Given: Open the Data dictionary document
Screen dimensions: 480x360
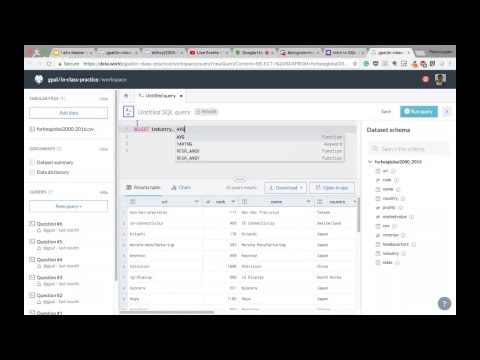Looking at the screenshot, I should tap(53, 172).
